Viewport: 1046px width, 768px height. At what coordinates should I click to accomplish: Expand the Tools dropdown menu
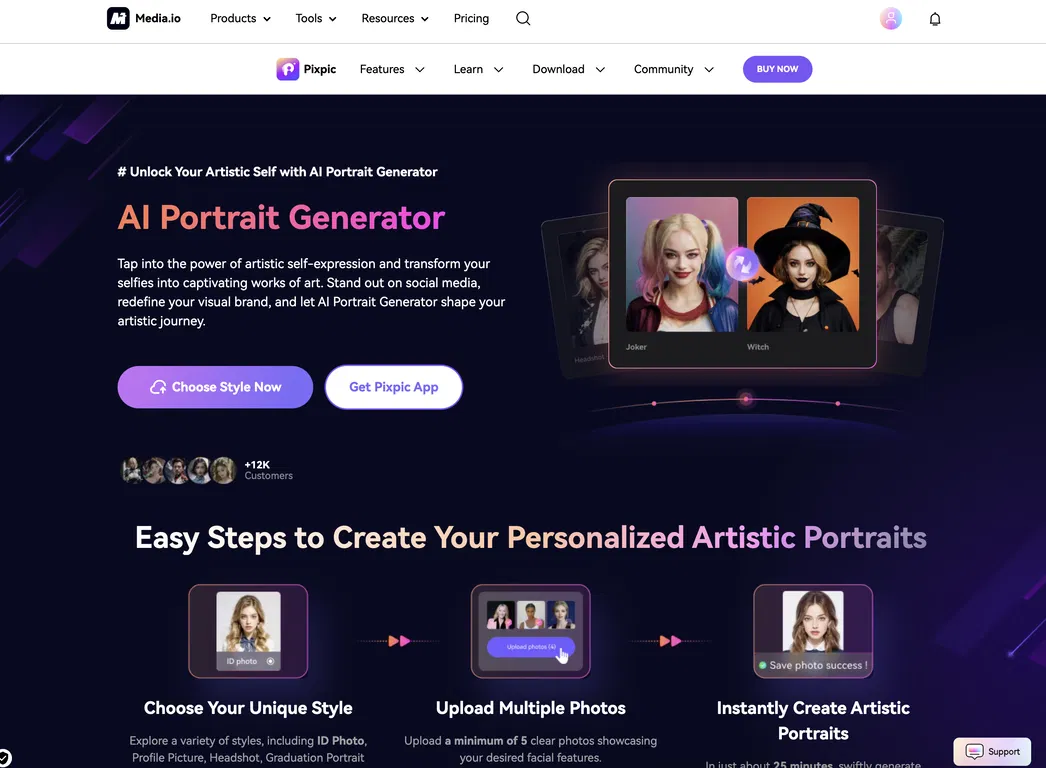(x=316, y=19)
